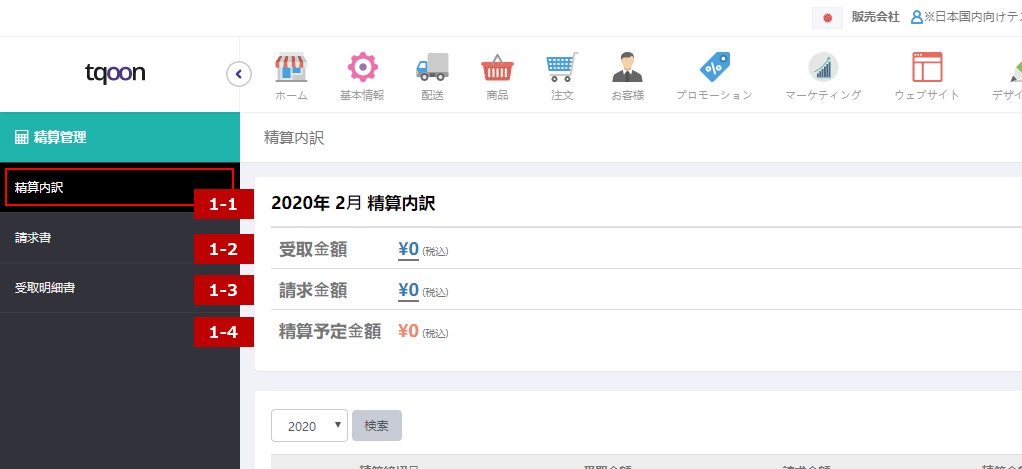This screenshot has height=469, width=1022.
Task: Open the 注文 shopping cart icon
Action: 562,68
